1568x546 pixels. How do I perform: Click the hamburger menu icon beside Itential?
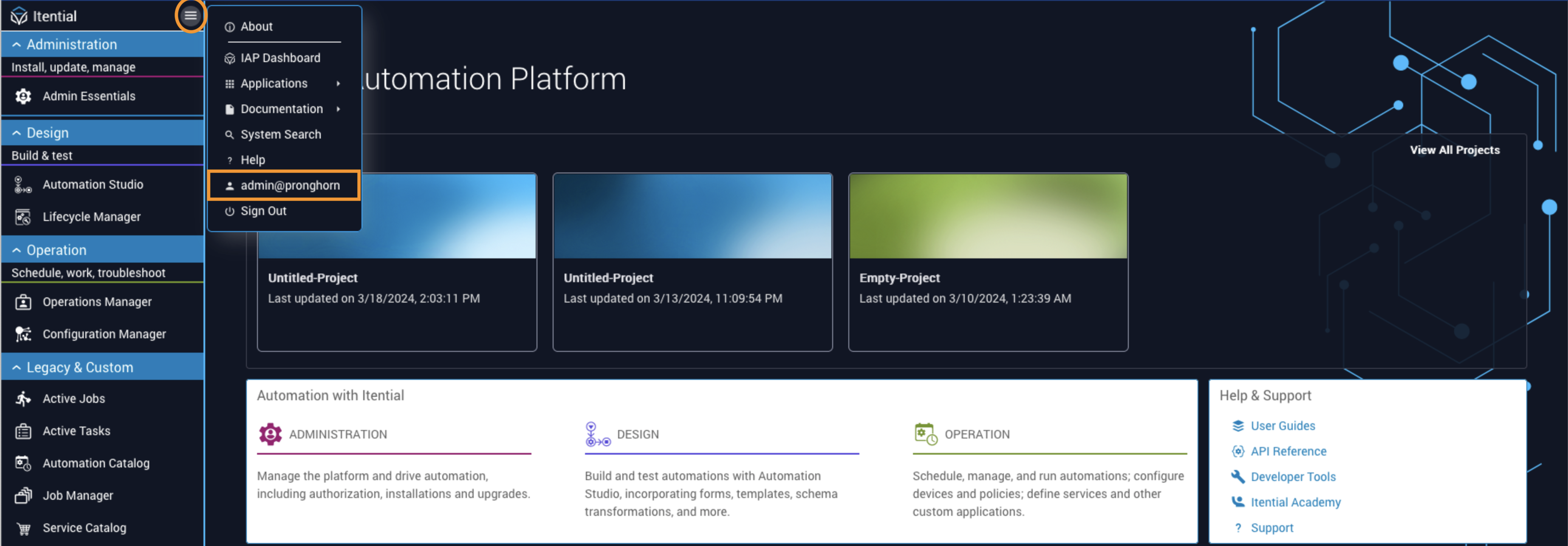click(190, 16)
